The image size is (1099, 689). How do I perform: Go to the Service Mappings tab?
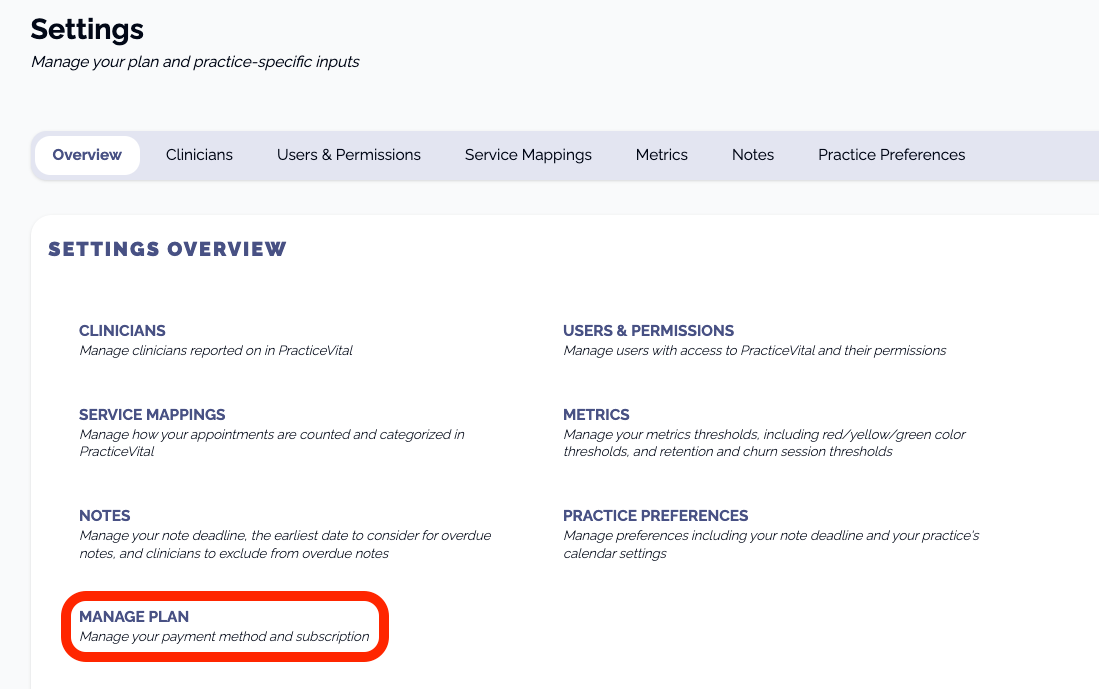click(x=528, y=155)
